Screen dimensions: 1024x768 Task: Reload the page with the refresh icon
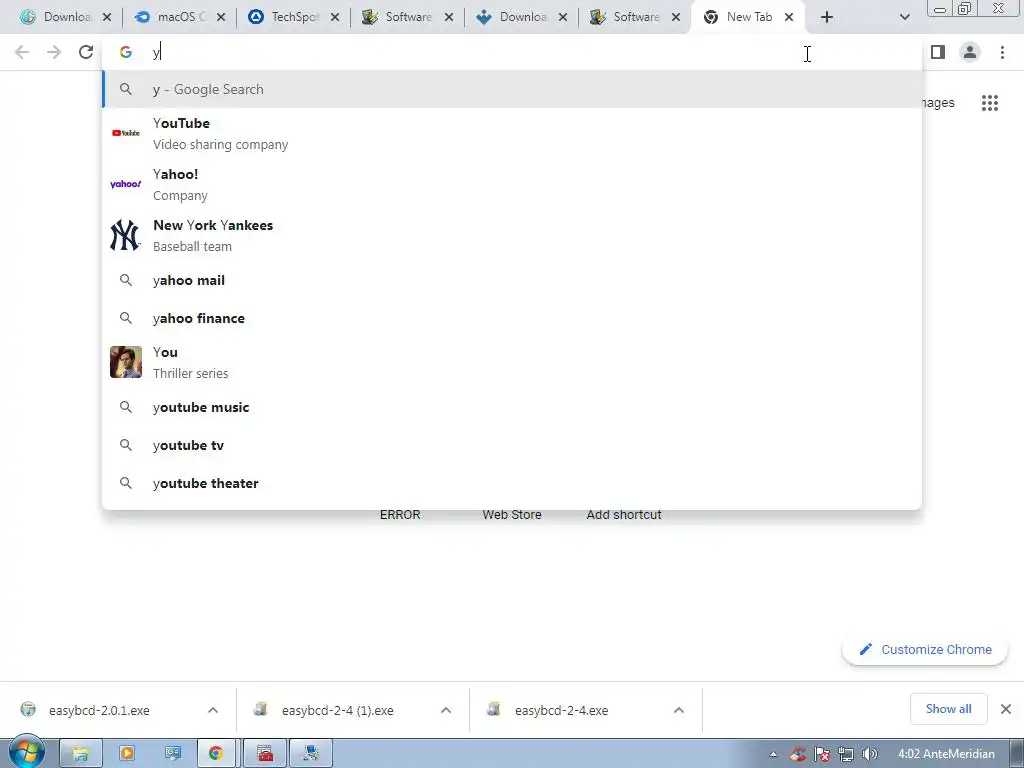(86, 52)
